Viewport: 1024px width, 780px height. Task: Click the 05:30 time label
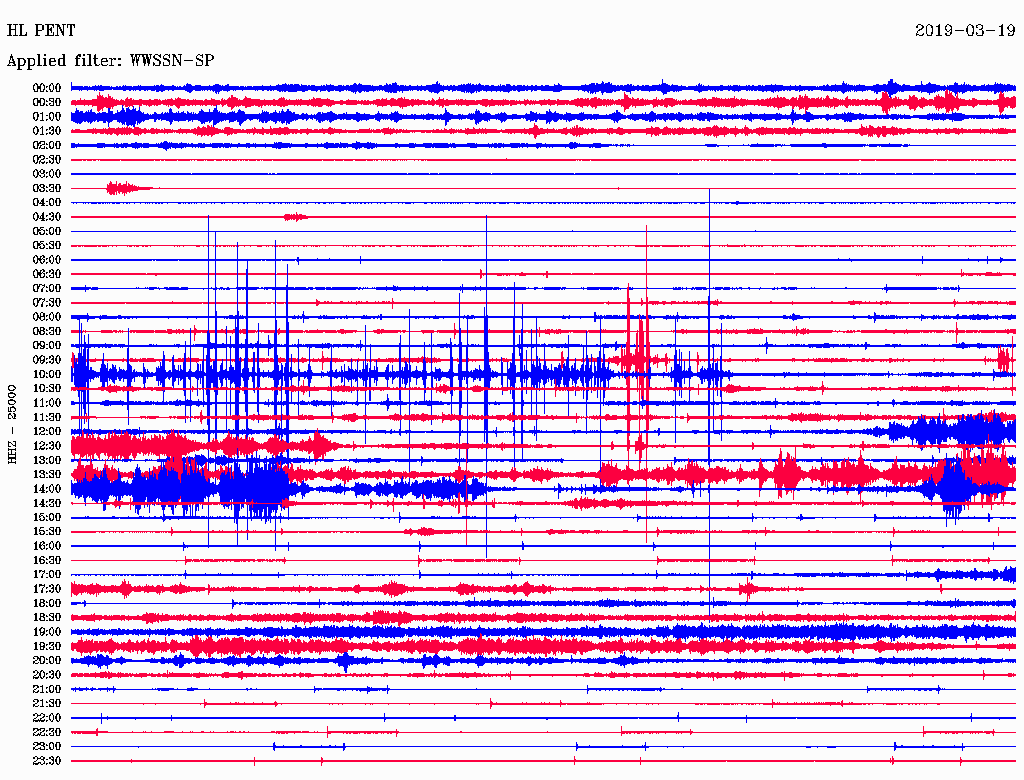(47, 245)
